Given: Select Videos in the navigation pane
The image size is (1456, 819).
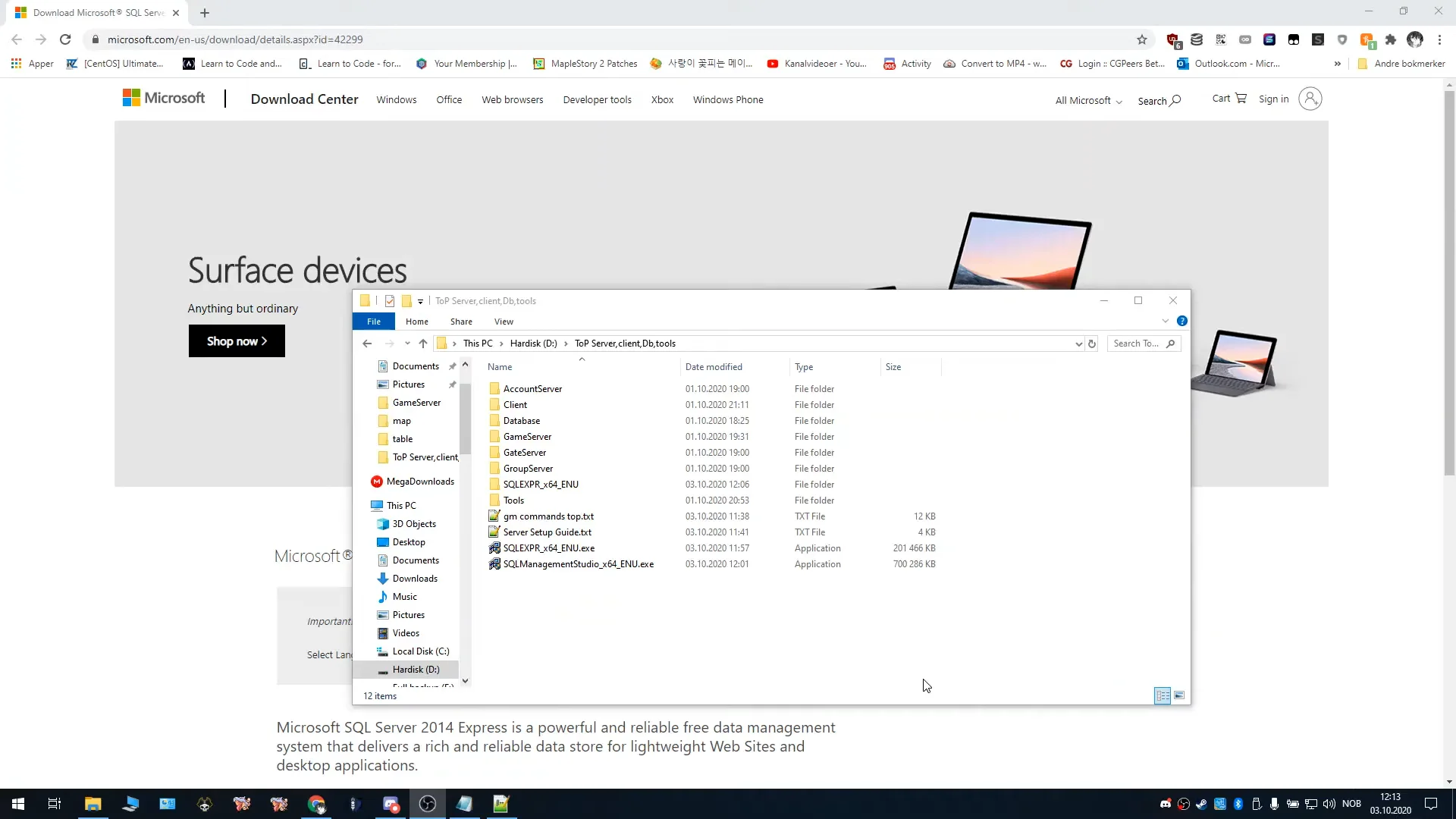Looking at the screenshot, I should [406, 633].
